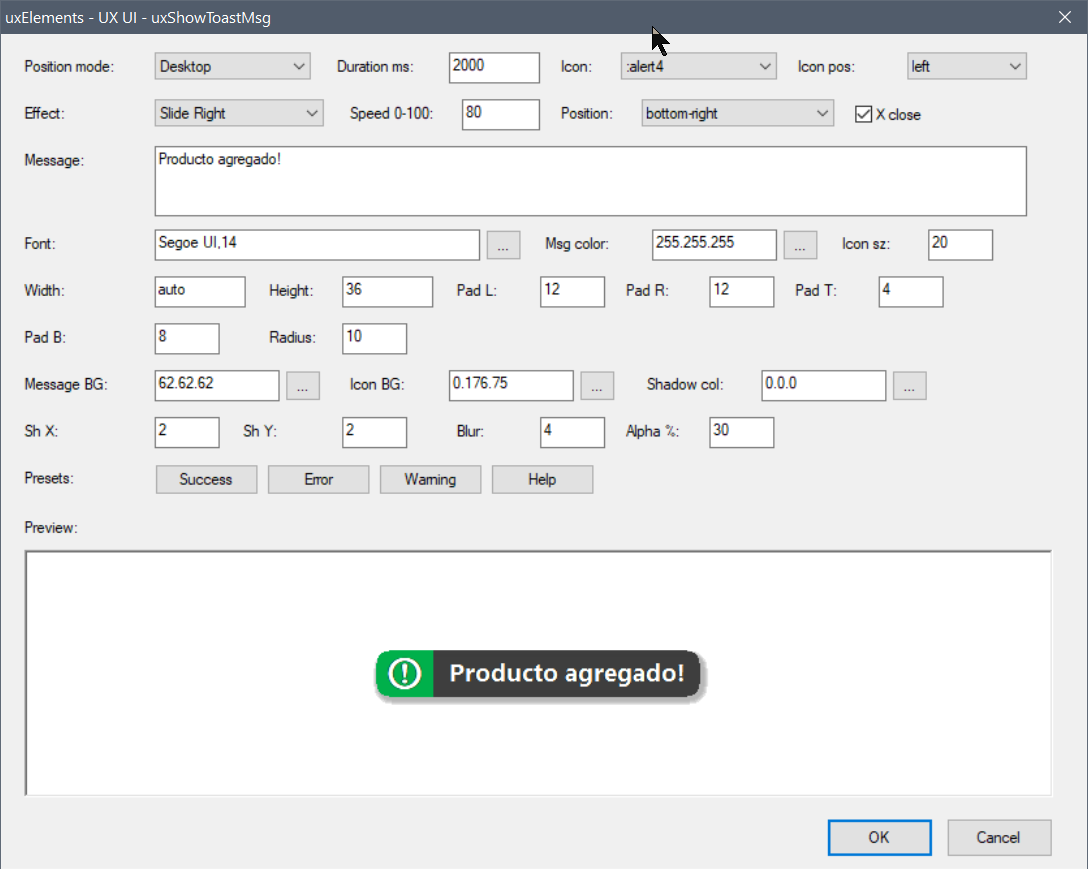The height and width of the screenshot is (869, 1088).
Task: Open the Message BG color picker button
Action: (x=303, y=387)
